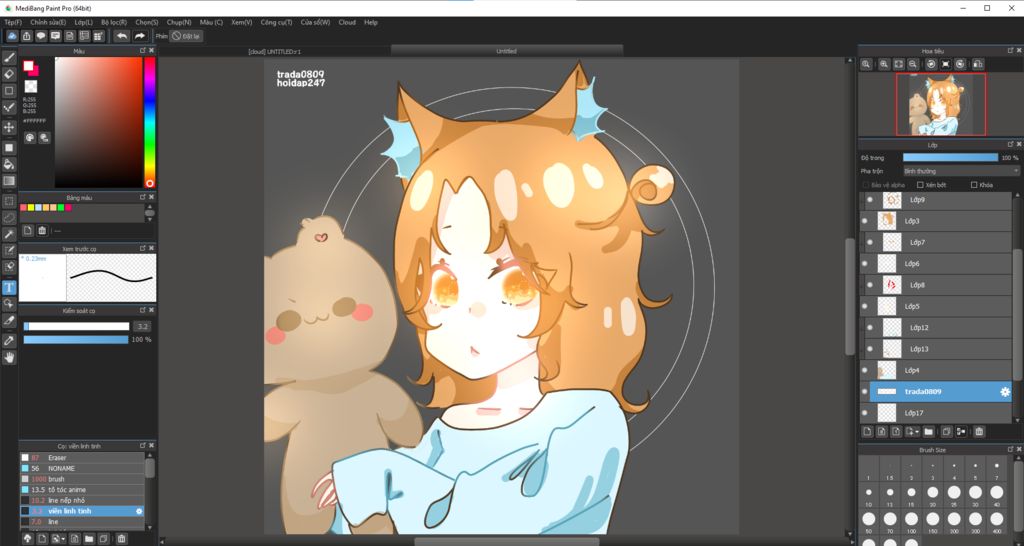This screenshot has height=546, width=1024.
Task: Select the Gradient tool
Action: 9,181
